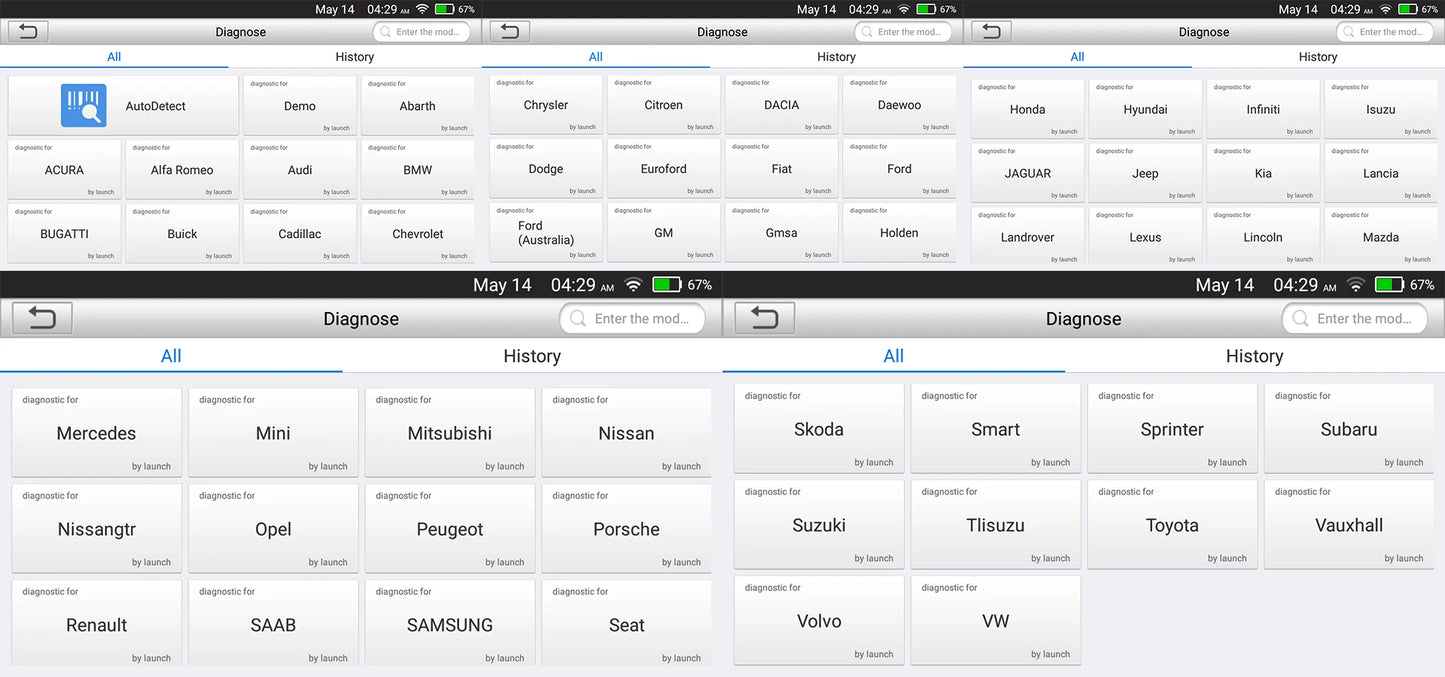Image resolution: width=1445 pixels, height=677 pixels.
Task: Select Dodge diagnostic tile
Action: [x=546, y=168]
